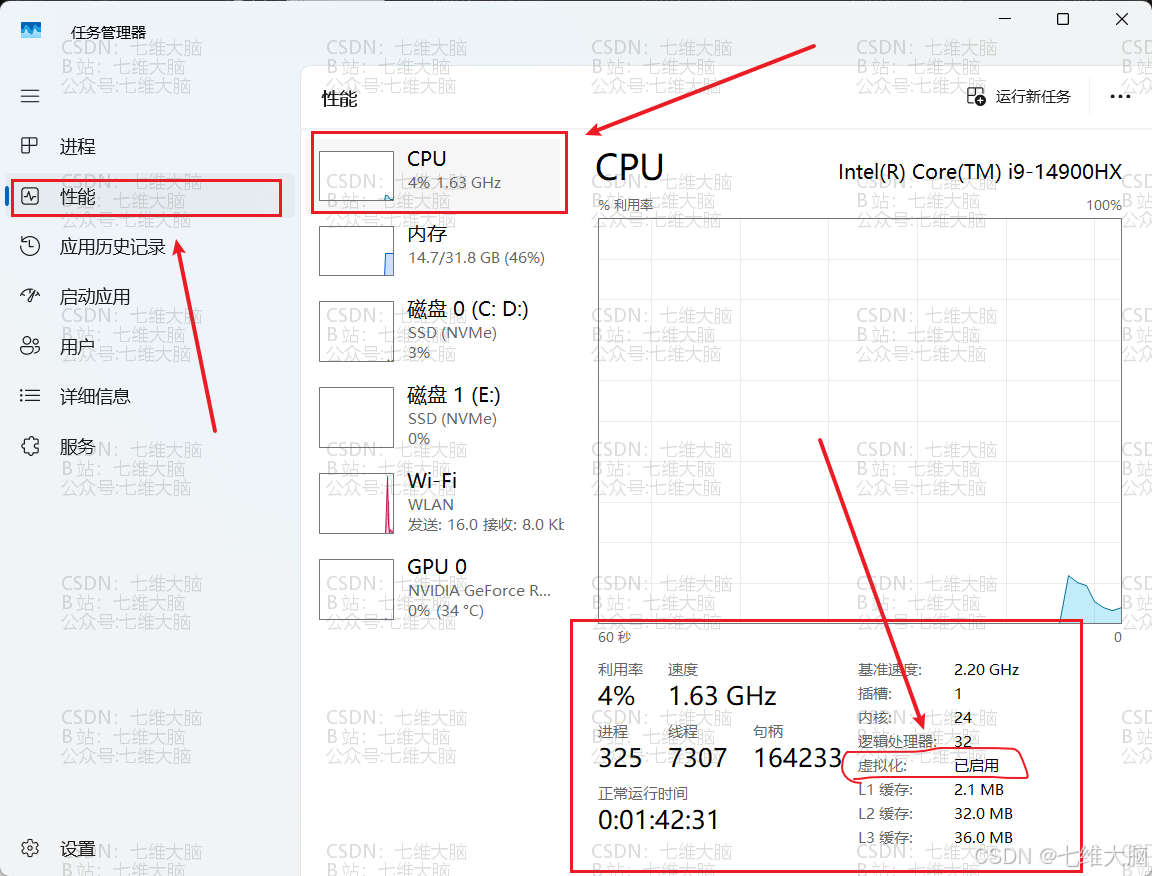Maximize the Task Manager window

[x=1062, y=19]
